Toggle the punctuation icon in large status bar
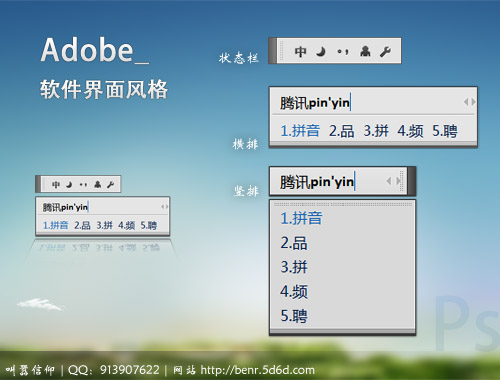The height and width of the screenshot is (380, 500). [x=343, y=52]
